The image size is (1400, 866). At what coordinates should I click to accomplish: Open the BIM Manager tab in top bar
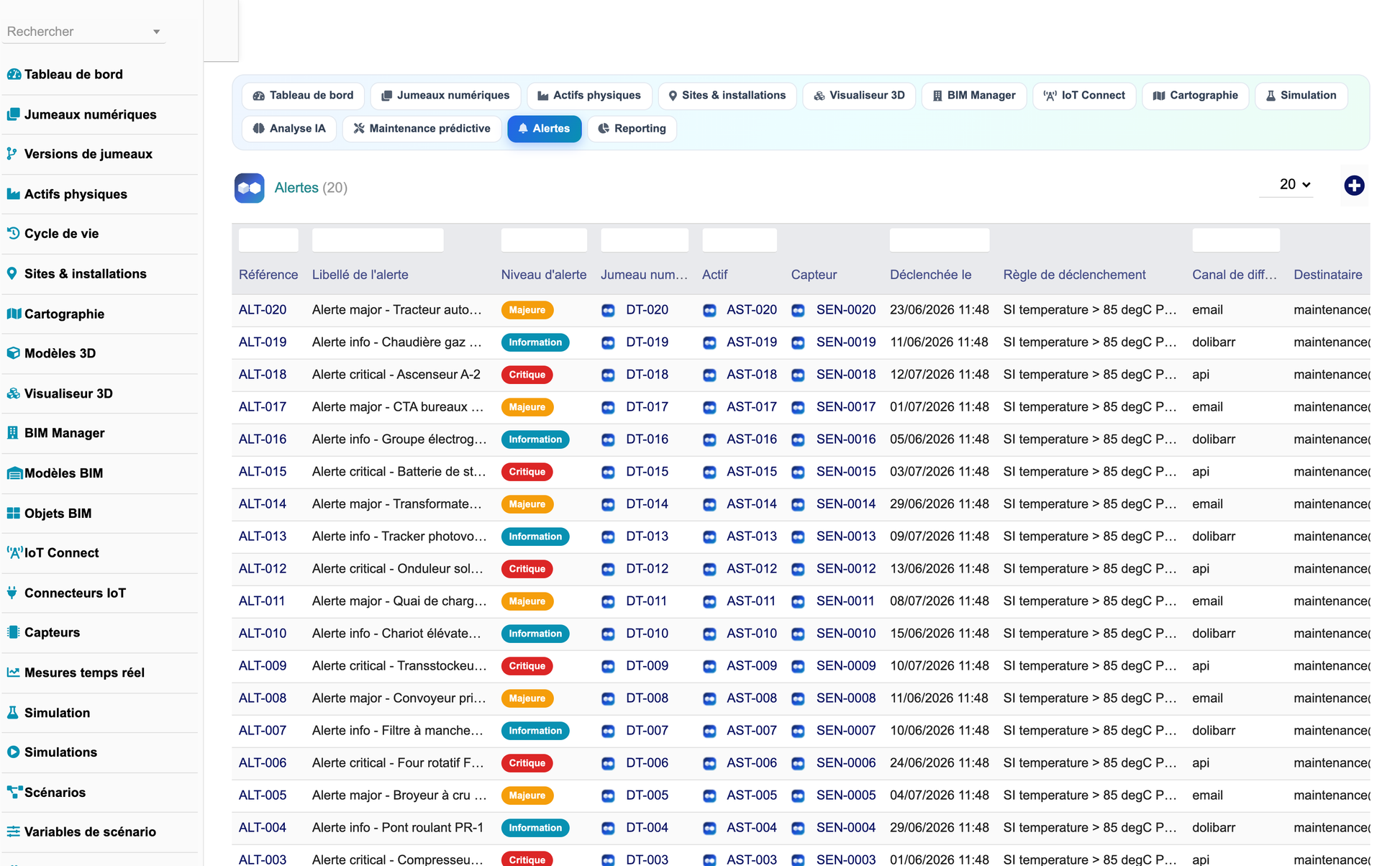click(974, 96)
